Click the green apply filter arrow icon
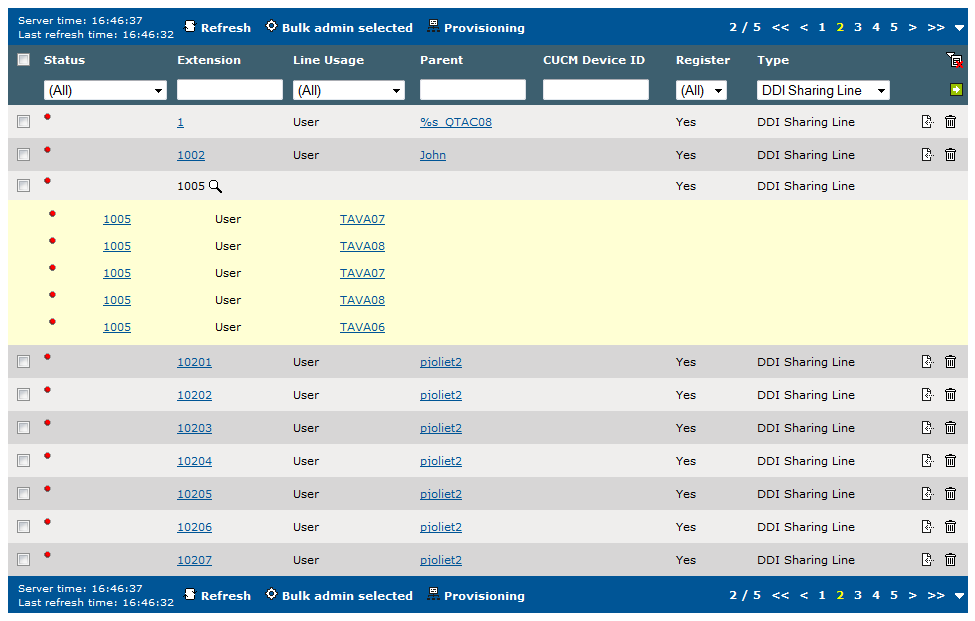Viewport: 975px width, 621px height. coord(956,90)
